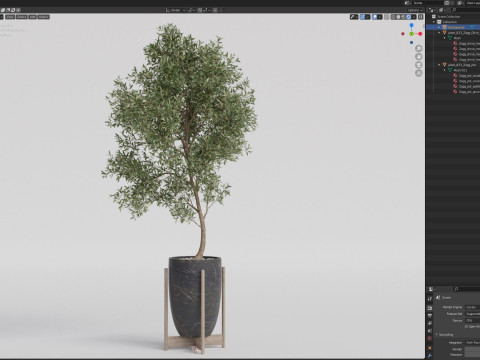Open the properties editor type dropdown
Screen dimensions: 480x360
(x=432, y=289)
